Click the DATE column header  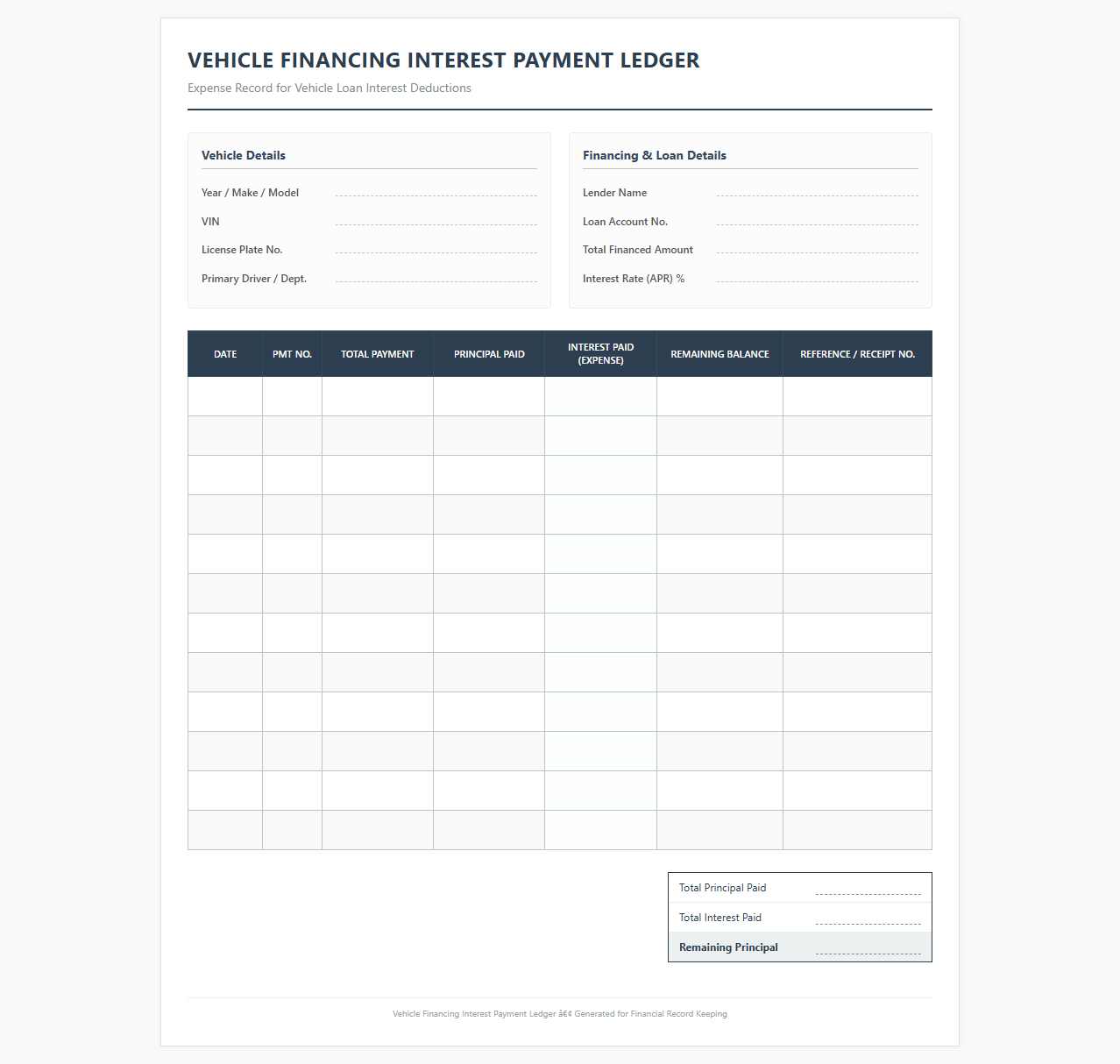point(225,354)
